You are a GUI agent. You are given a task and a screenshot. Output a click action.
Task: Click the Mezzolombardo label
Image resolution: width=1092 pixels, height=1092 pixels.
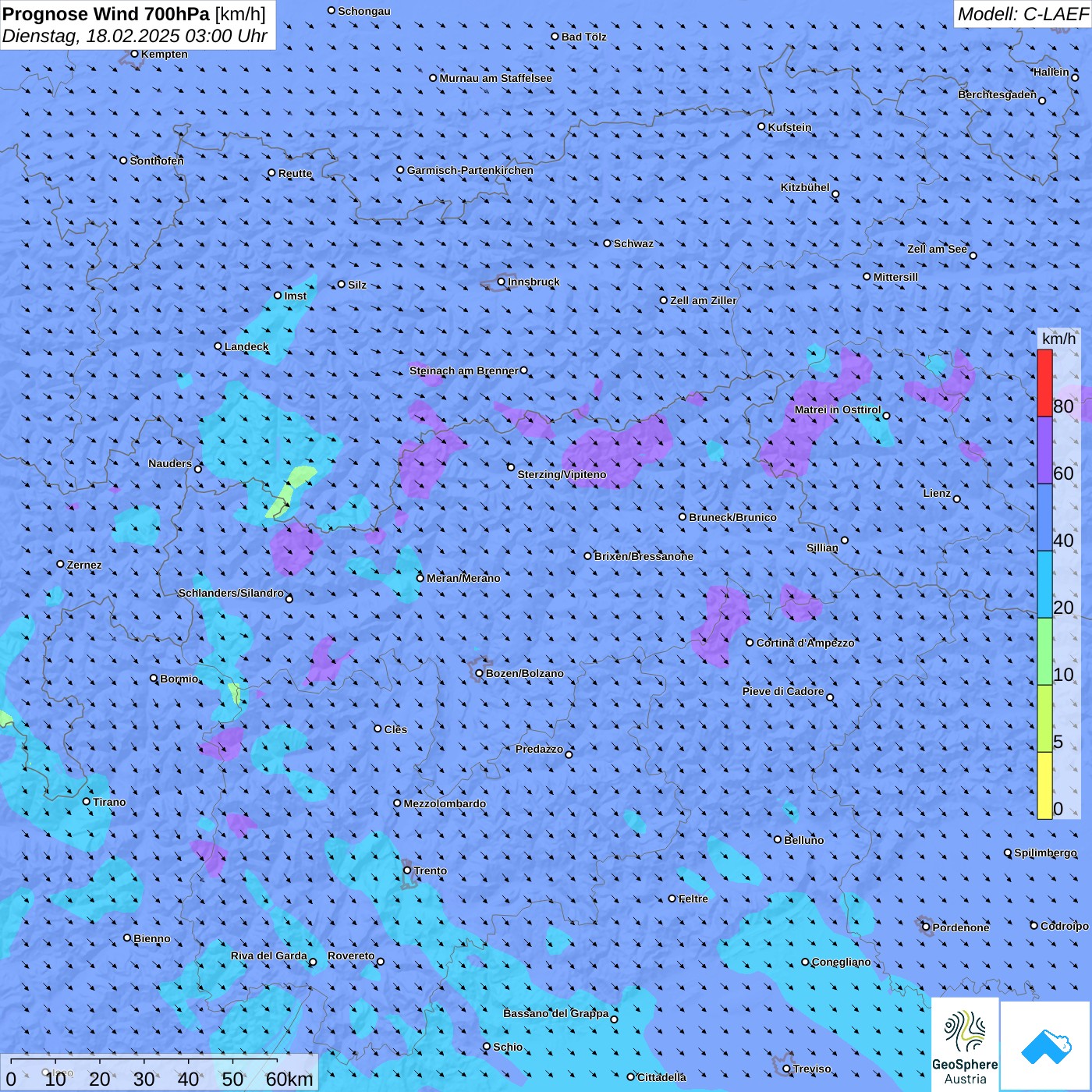click(x=445, y=803)
